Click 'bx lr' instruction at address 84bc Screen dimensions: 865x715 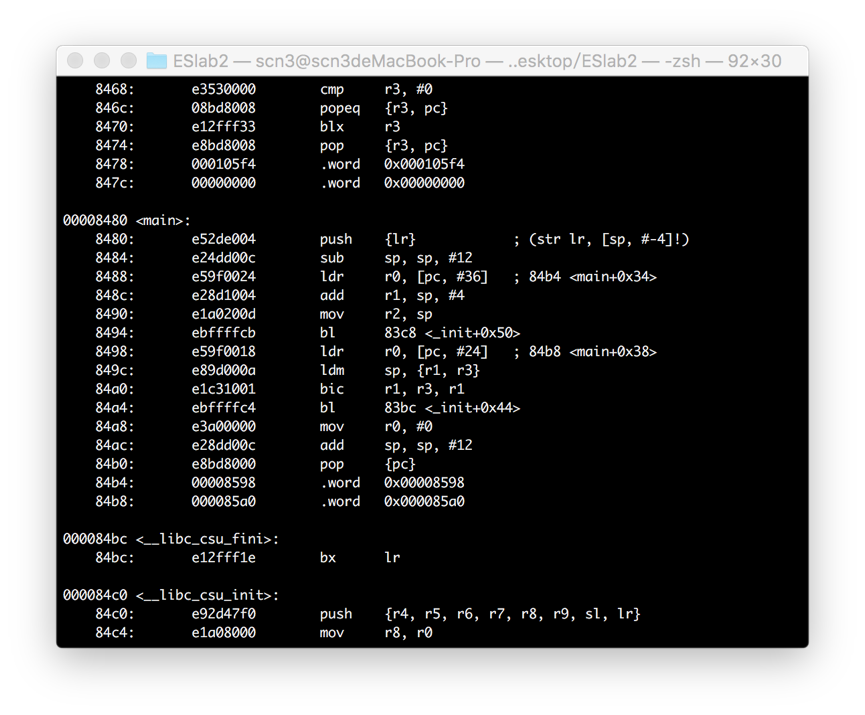point(360,558)
